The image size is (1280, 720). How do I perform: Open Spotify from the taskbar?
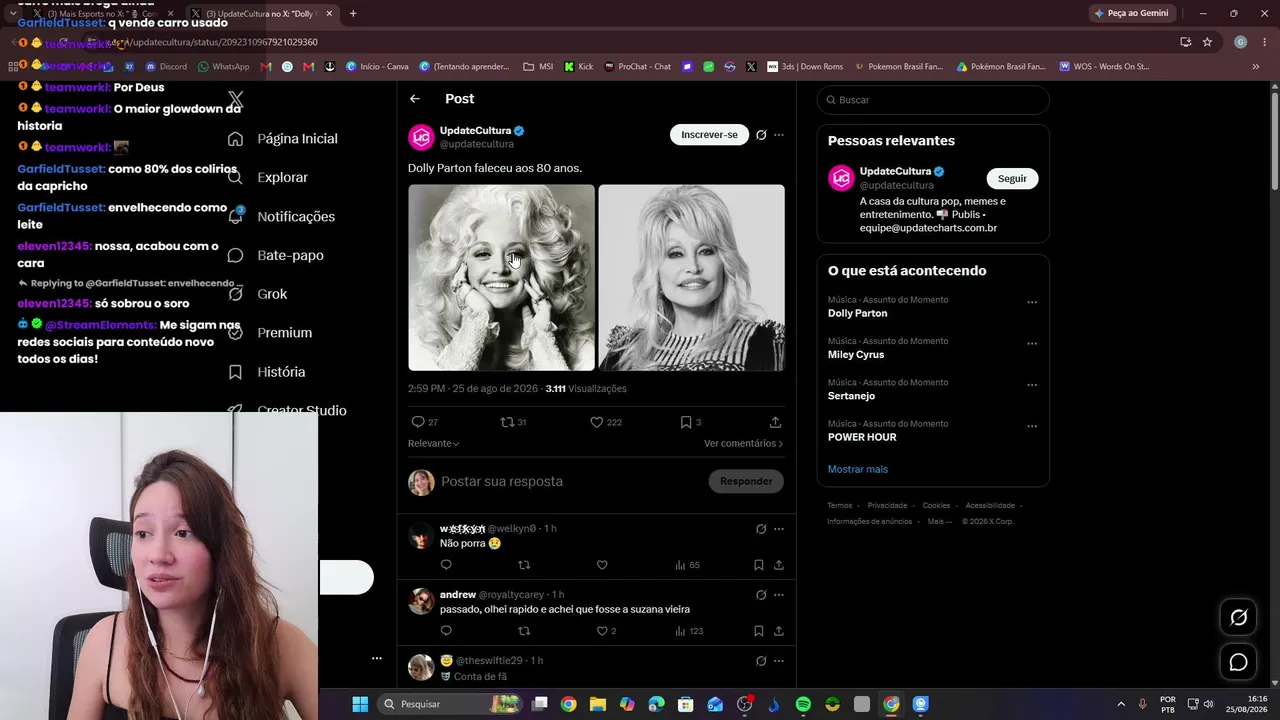click(803, 705)
